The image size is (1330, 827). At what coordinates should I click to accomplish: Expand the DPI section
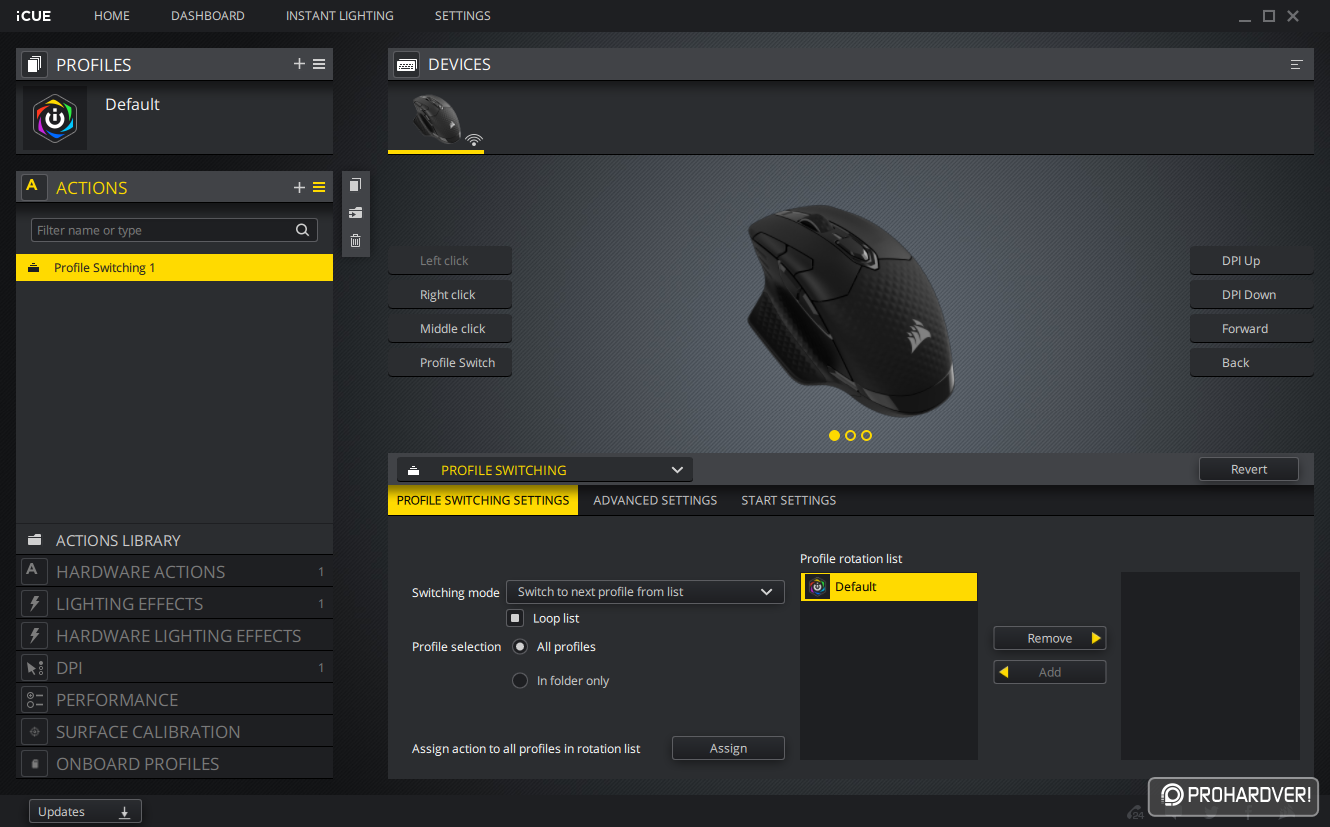tap(174, 668)
